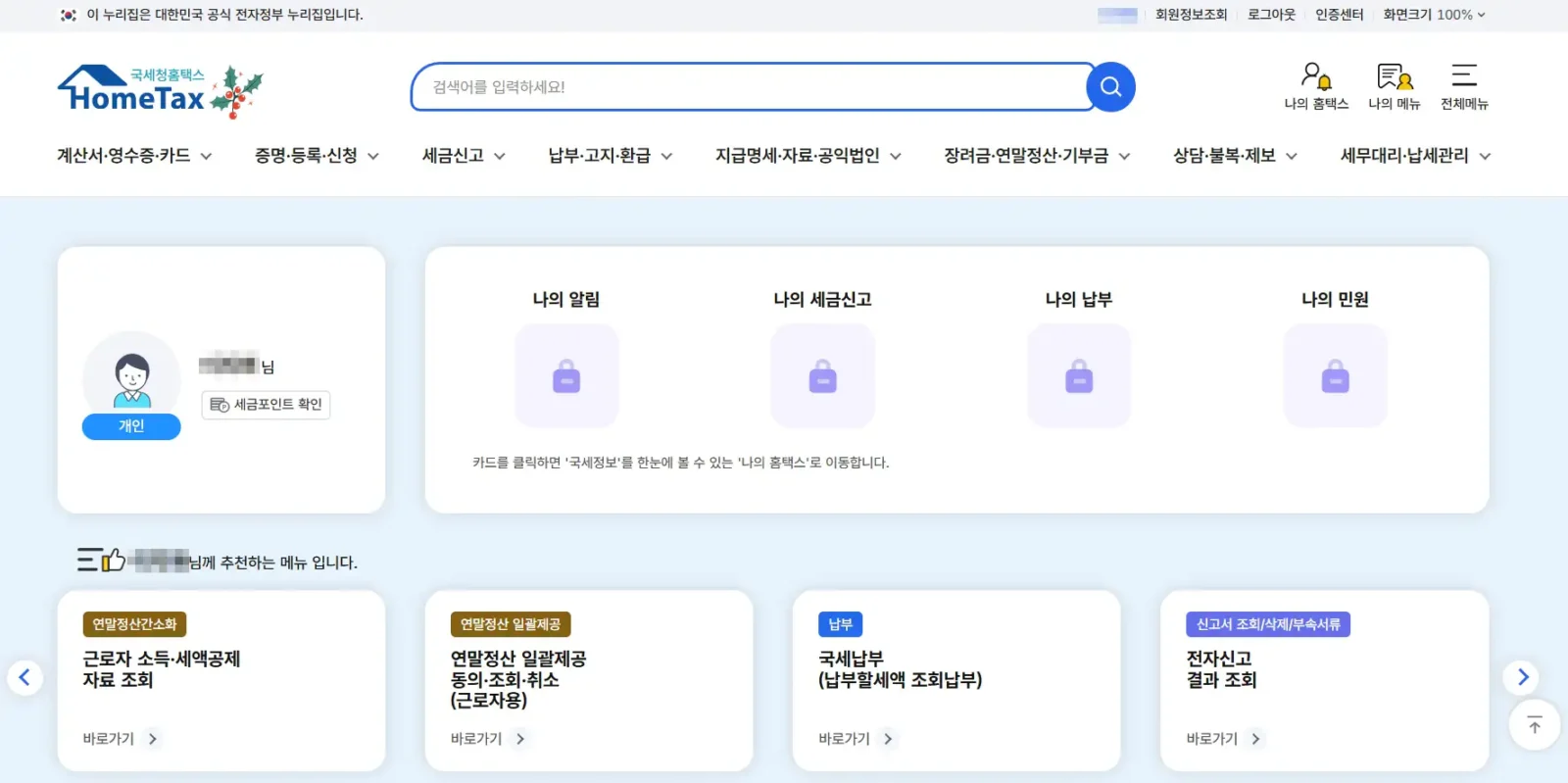1568x783 pixels.
Task: Click blue 납부 tag
Action: [x=840, y=624]
